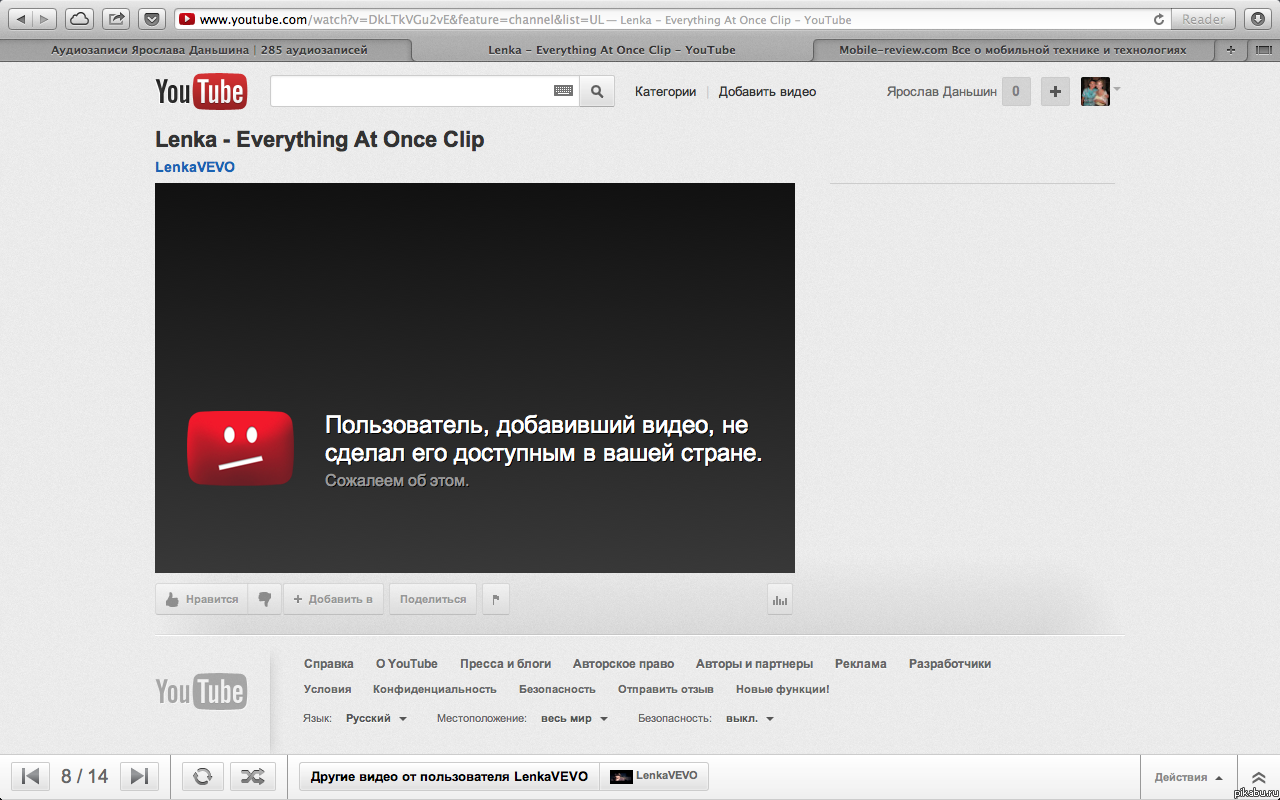Screen dimensions: 1280x800
Task: Click the magnifier search button
Action: tap(597, 91)
